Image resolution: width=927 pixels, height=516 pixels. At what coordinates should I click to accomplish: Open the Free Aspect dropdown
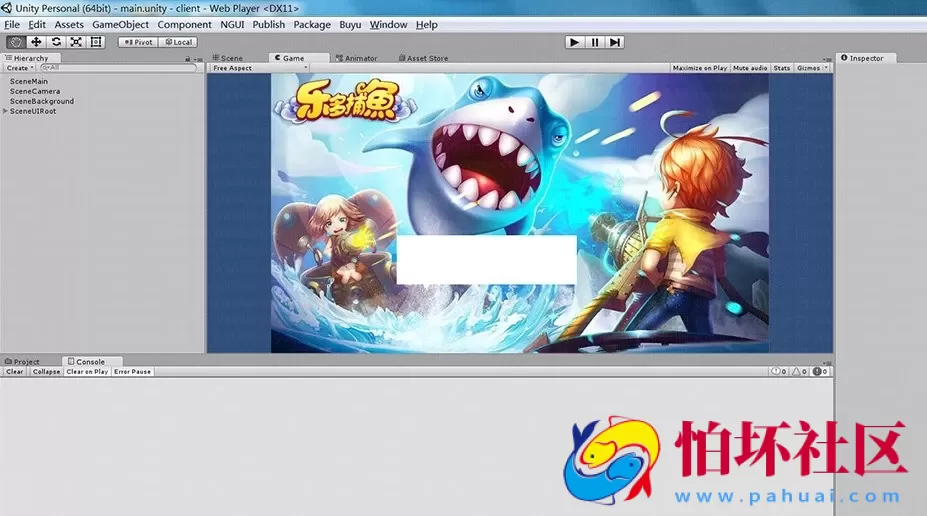[260, 68]
